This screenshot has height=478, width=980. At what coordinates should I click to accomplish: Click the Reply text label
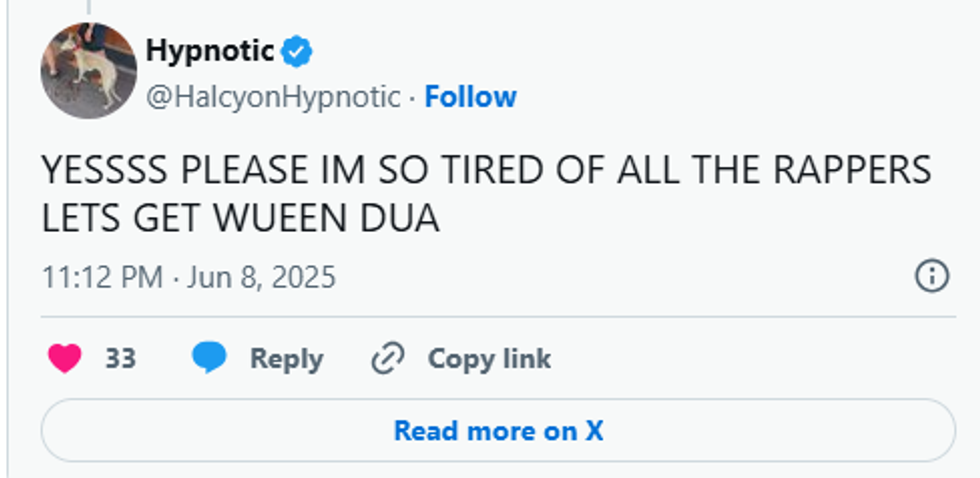tap(286, 358)
